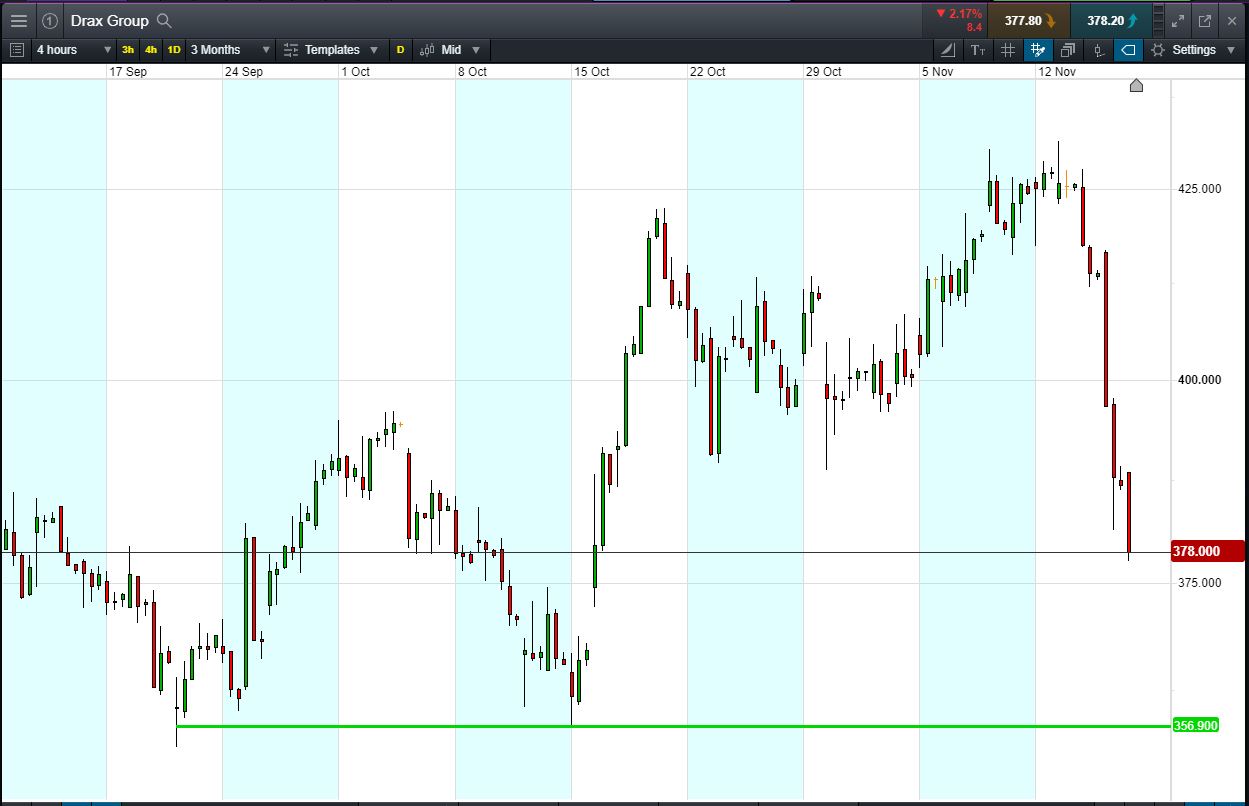
Task: Click the 12 Nov date label
Action: [x=1057, y=71]
